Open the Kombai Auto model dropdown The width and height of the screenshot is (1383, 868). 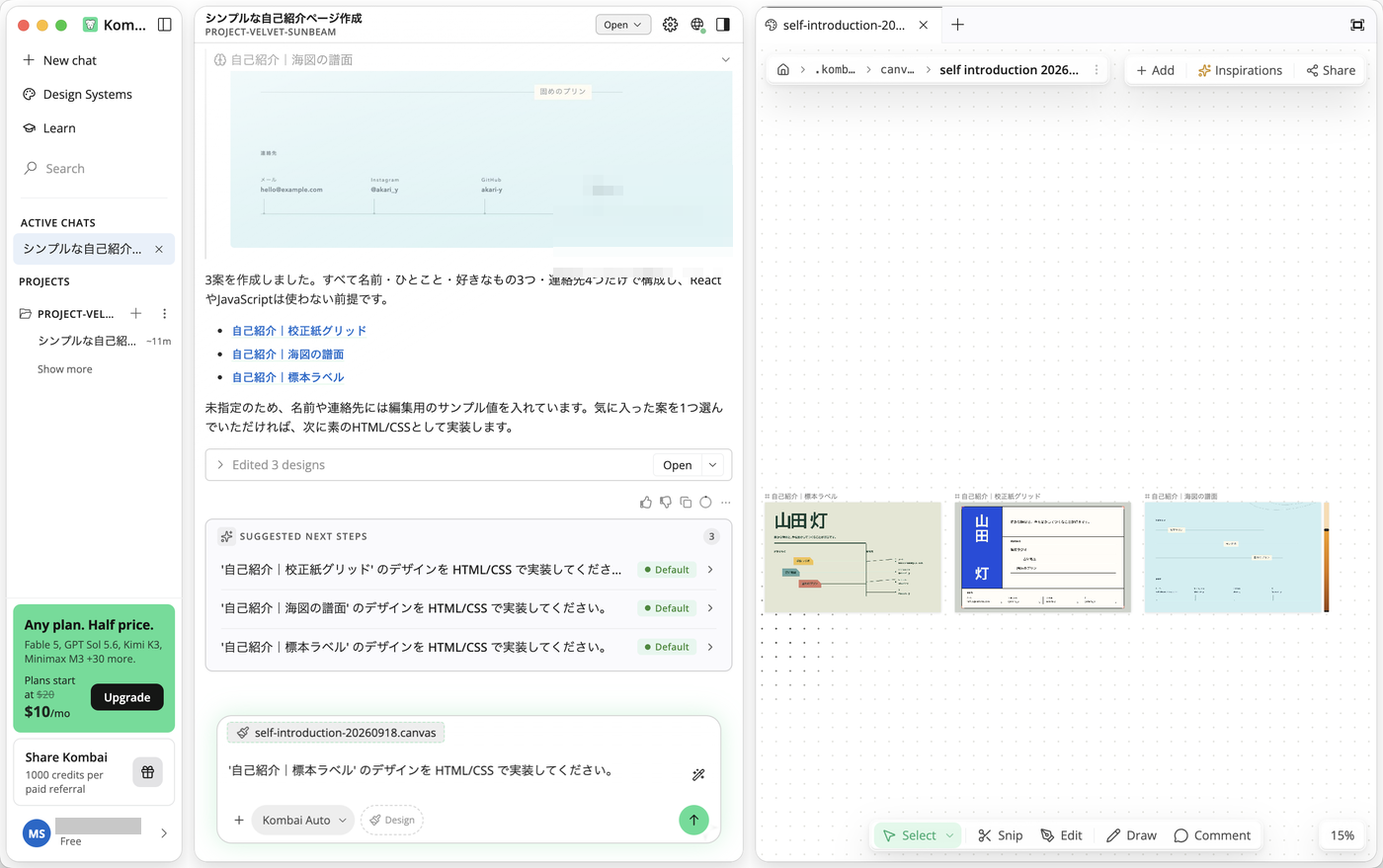point(303,820)
